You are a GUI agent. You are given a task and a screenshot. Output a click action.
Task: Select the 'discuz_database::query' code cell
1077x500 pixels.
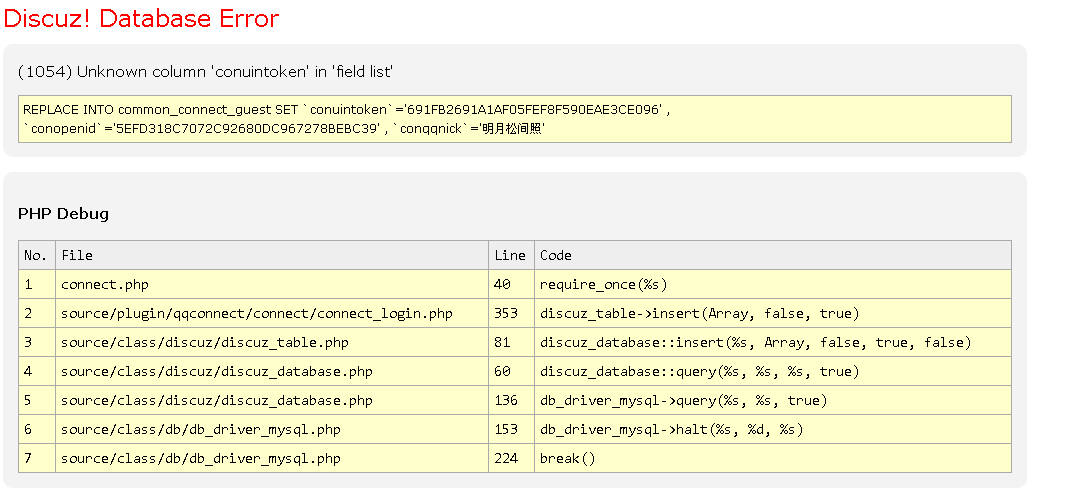[699, 372]
